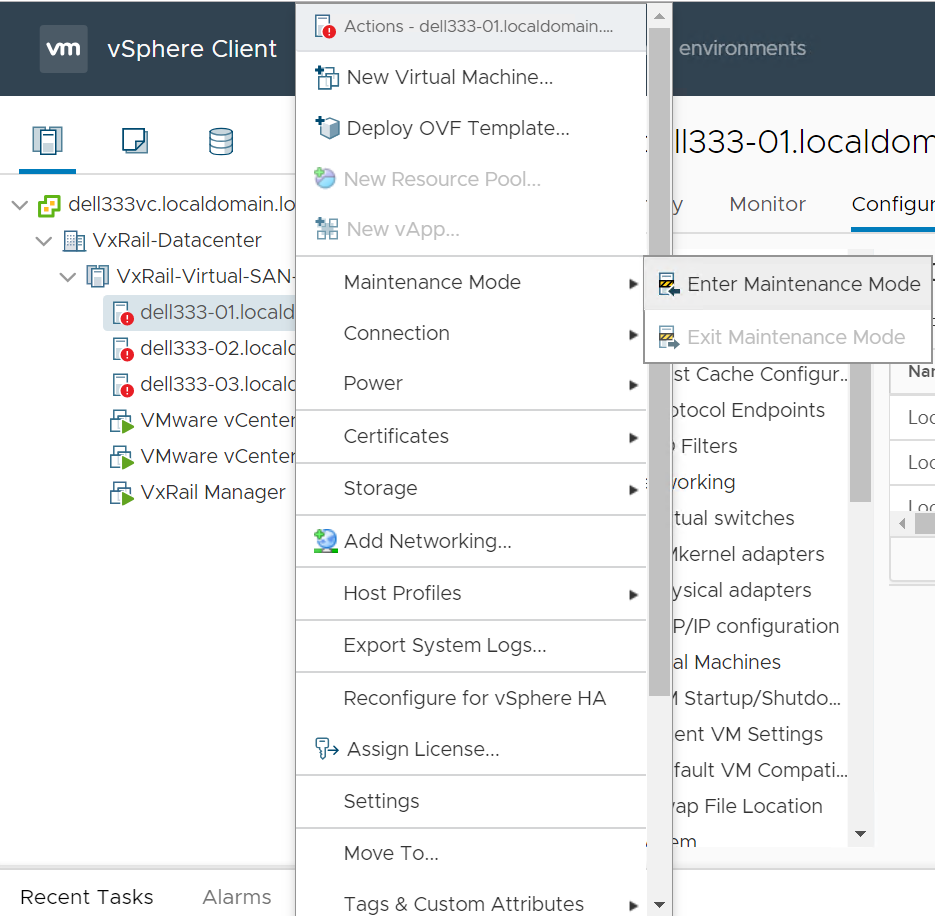The width and height of the screenshot is (935, 916).
Task: Collapse the dell333vc.localdomain tree node
Action: tap(20, 204)
